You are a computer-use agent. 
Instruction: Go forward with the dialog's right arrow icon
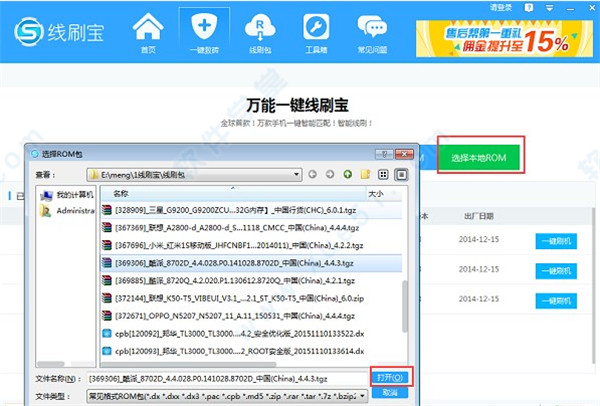tap(330, 174)
